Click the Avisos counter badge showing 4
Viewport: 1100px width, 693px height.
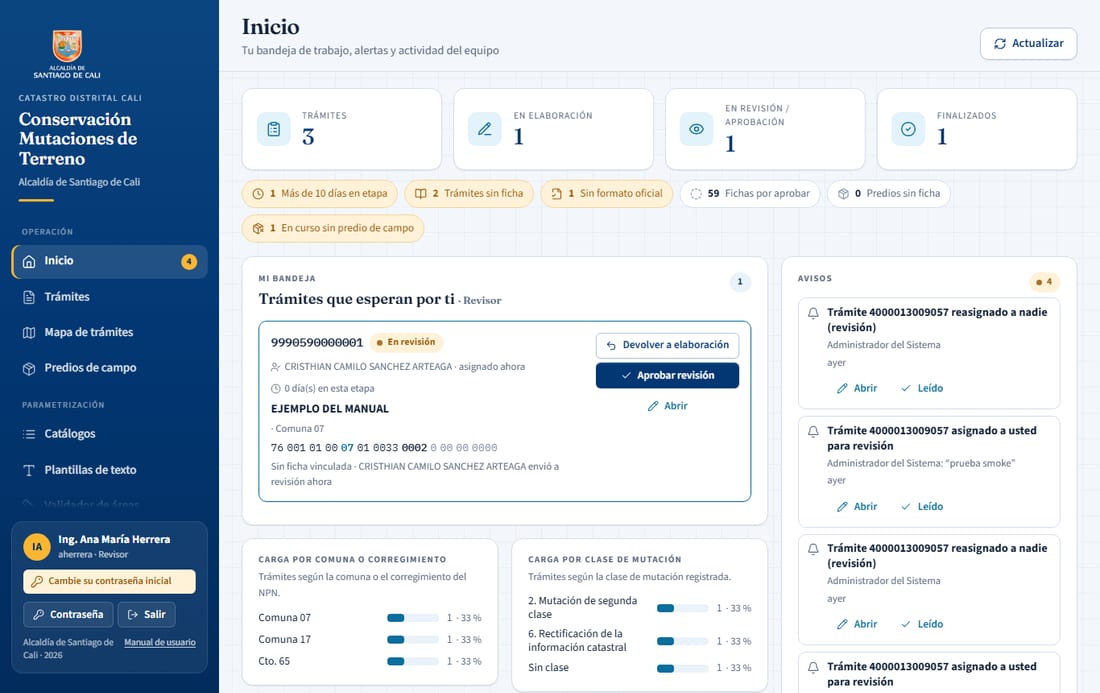[1044, 282]
